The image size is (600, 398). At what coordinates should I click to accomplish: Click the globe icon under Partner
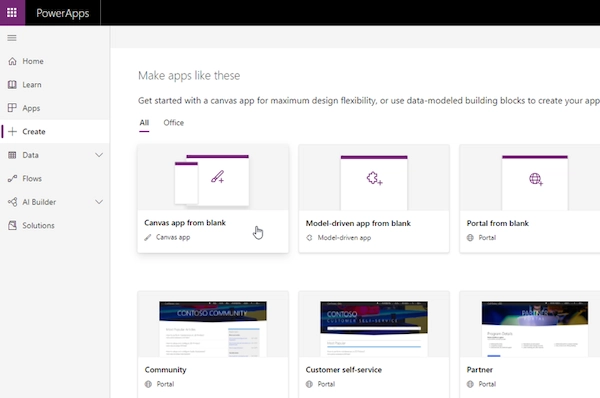[470, 384]
